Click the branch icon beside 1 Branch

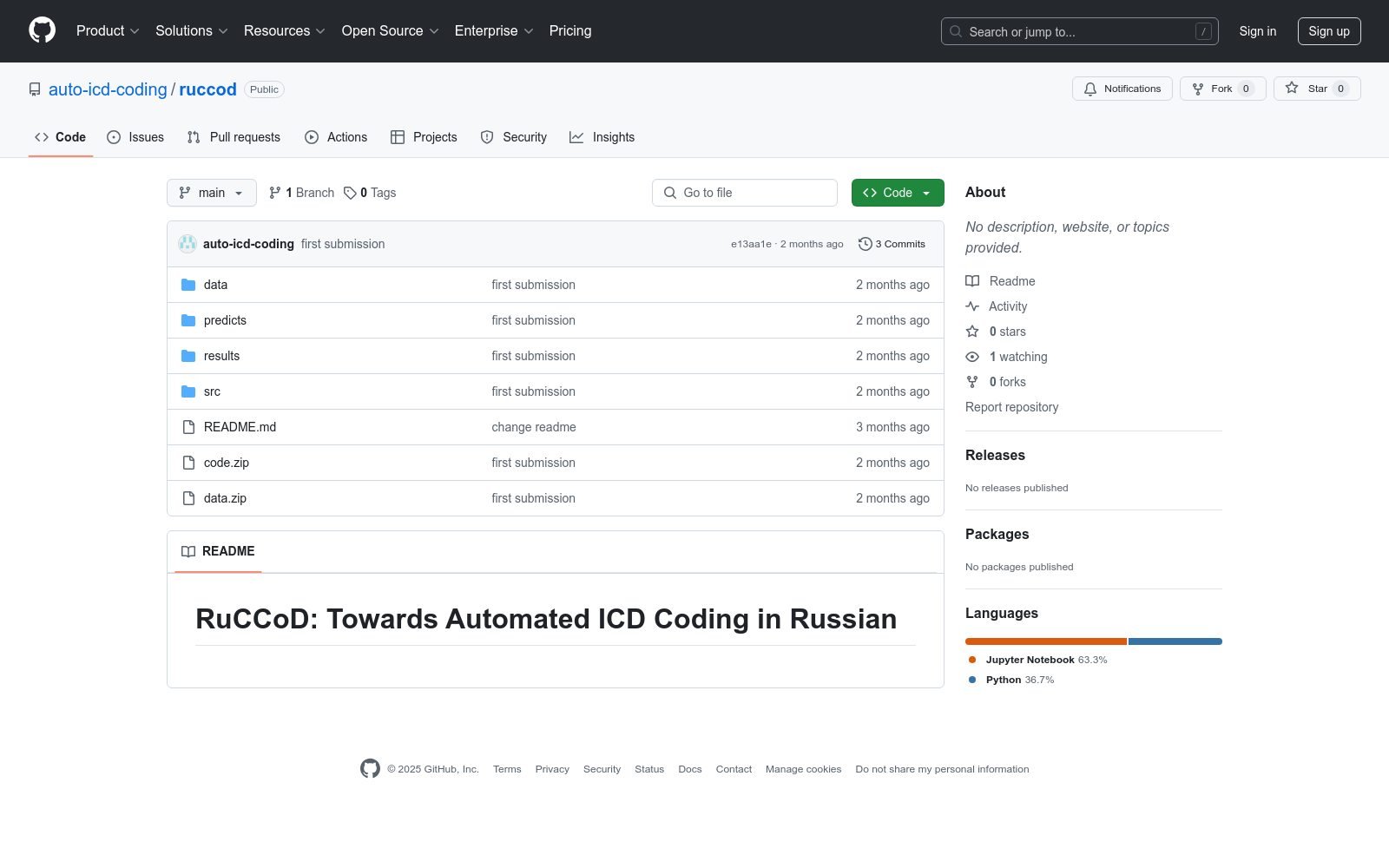click(x=275, y=193)
